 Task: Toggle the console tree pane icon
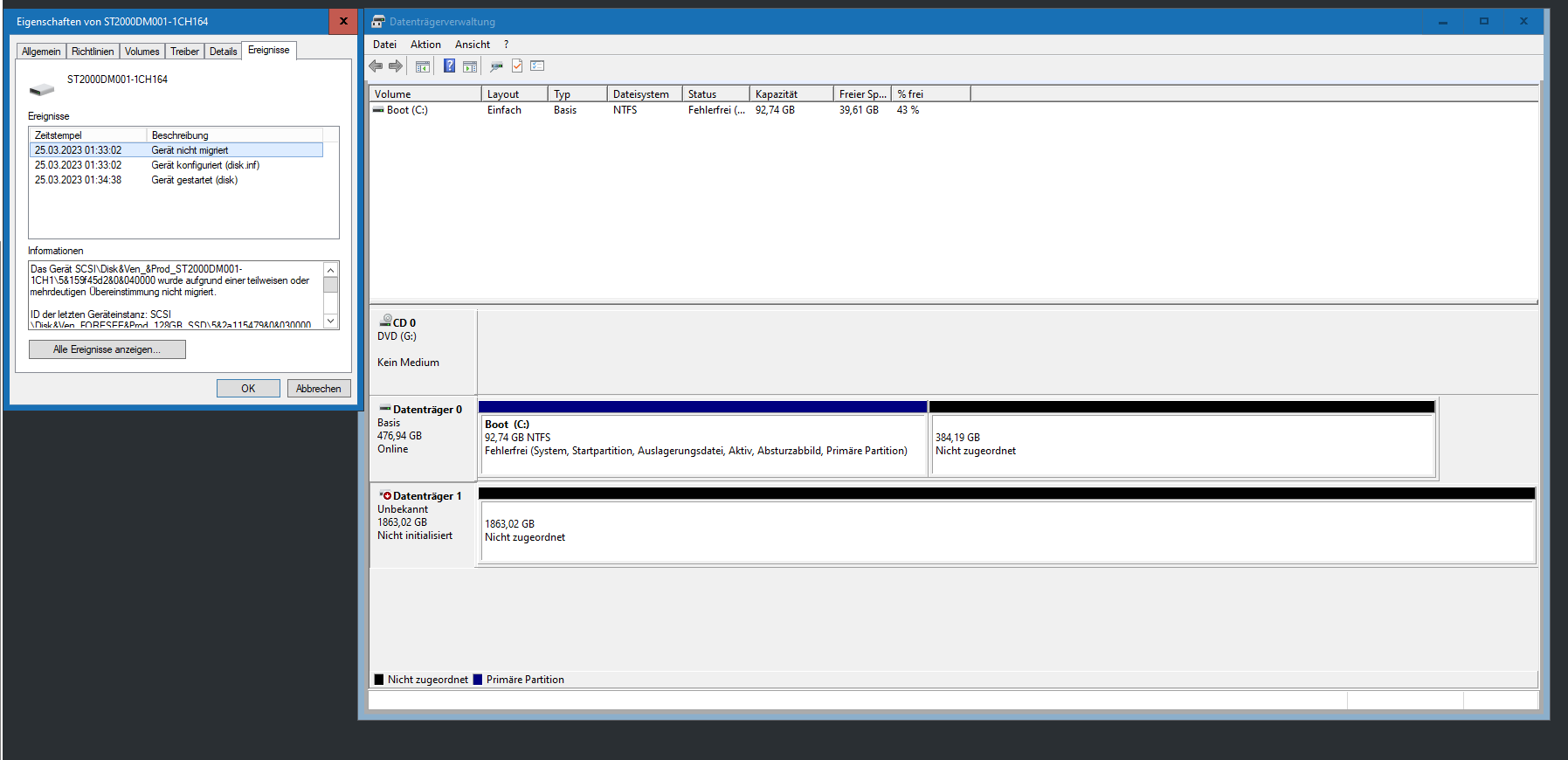coord(423,66)
